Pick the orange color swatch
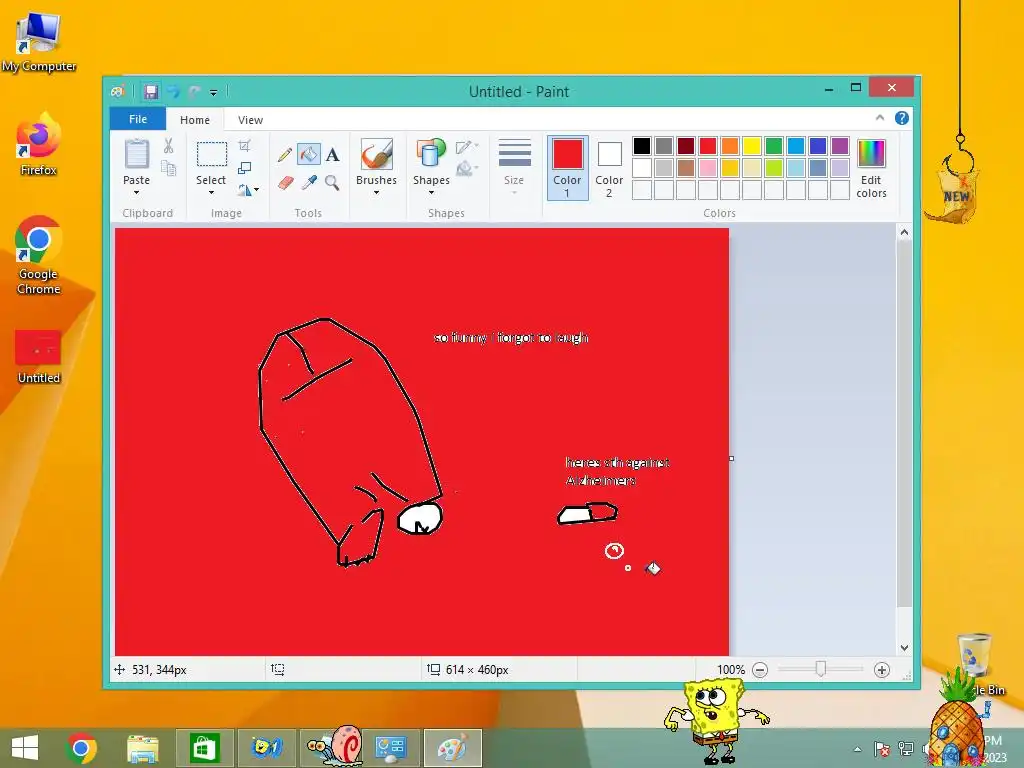The image size is (1024, 768). (x=729, y=146)
